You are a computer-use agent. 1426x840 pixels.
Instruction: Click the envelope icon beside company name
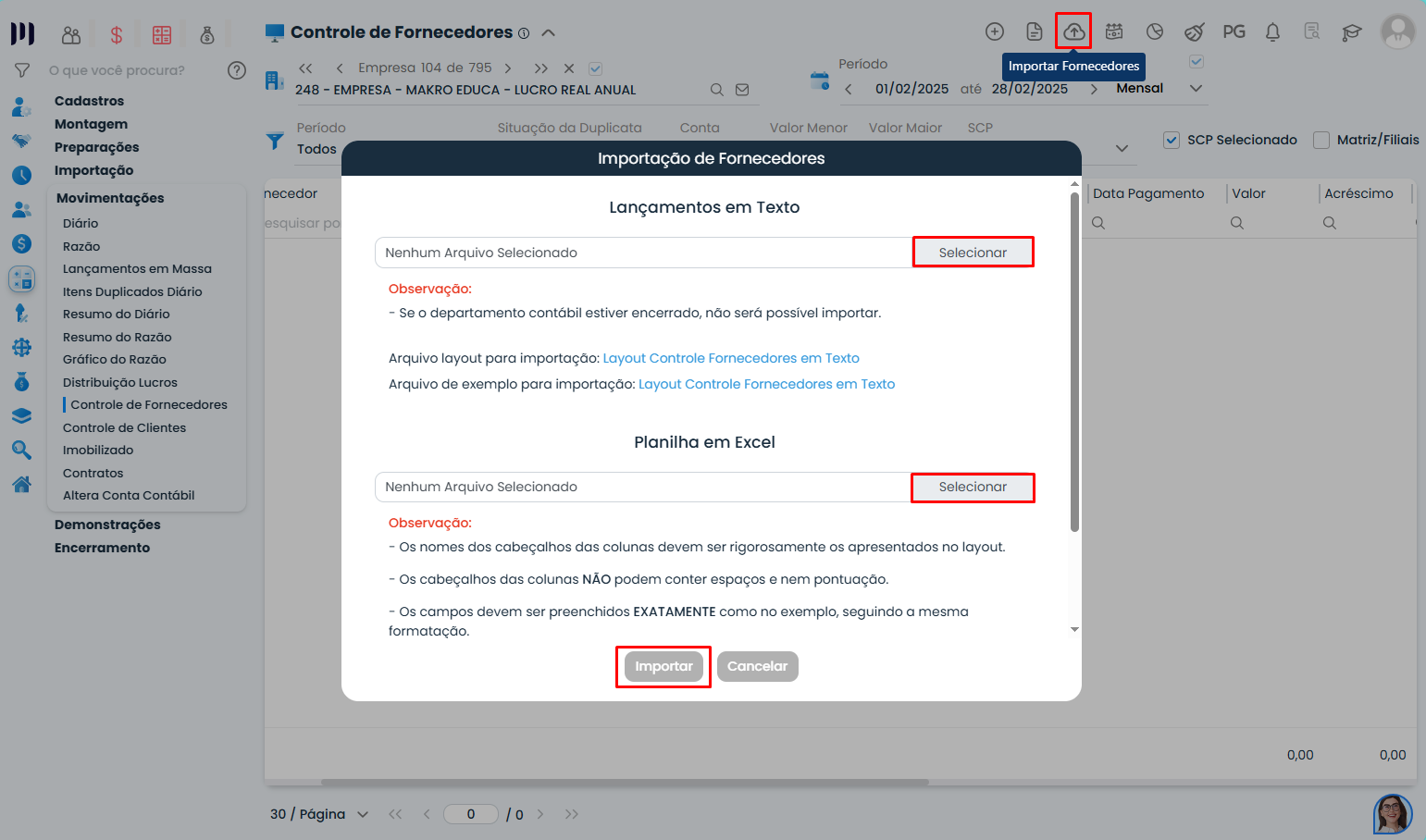[x=742, y=90]
